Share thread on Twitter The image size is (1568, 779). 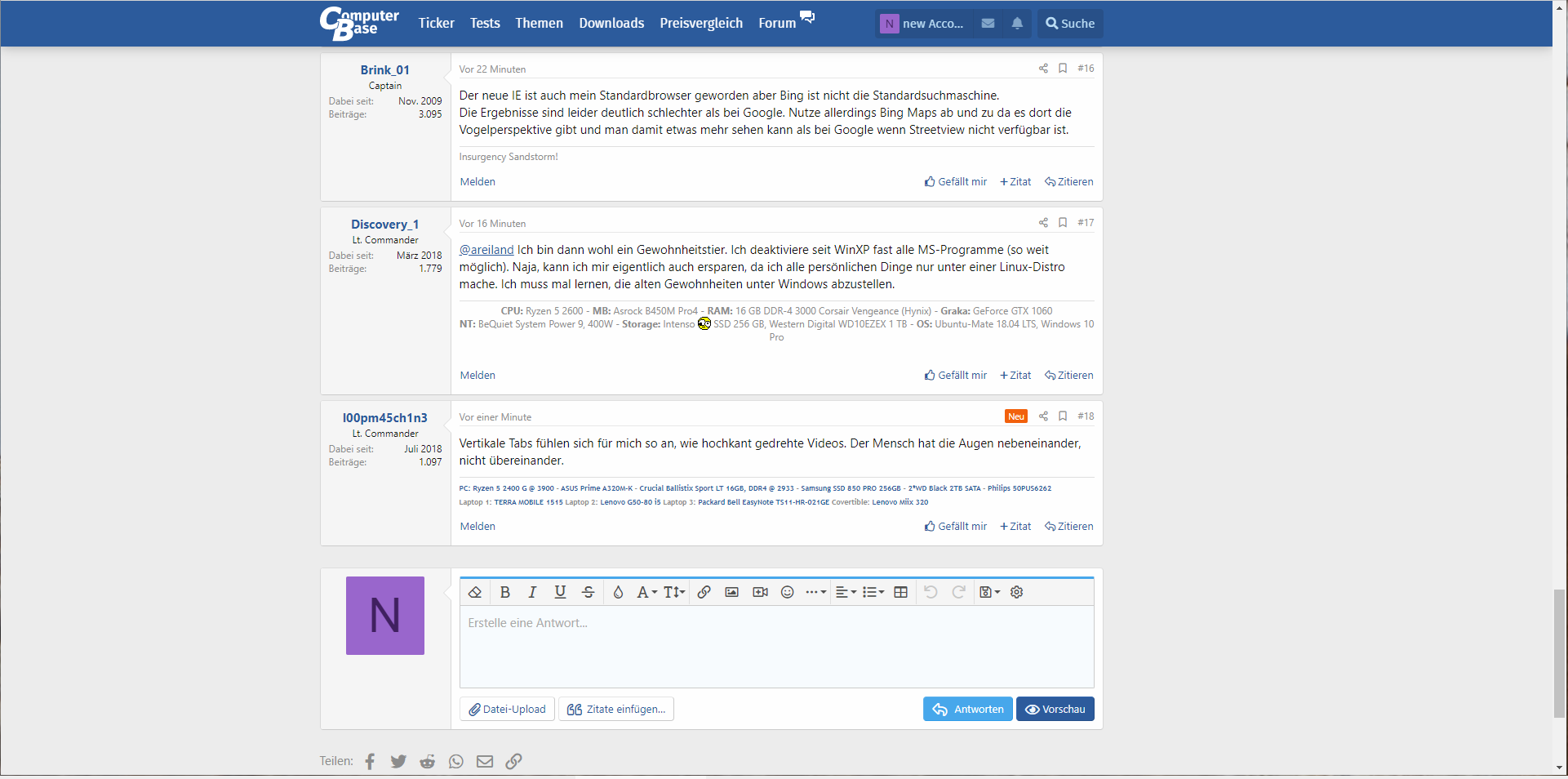coord(398,761)
